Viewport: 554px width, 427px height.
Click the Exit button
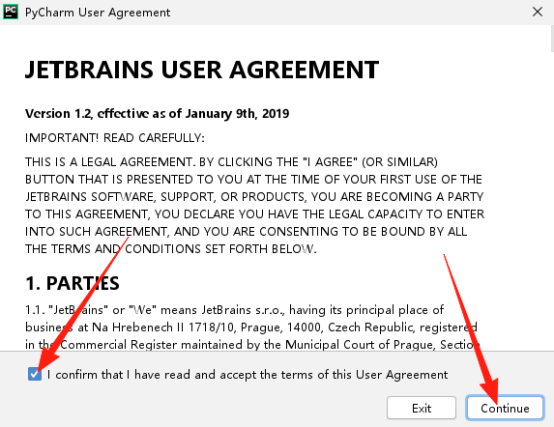421,408
